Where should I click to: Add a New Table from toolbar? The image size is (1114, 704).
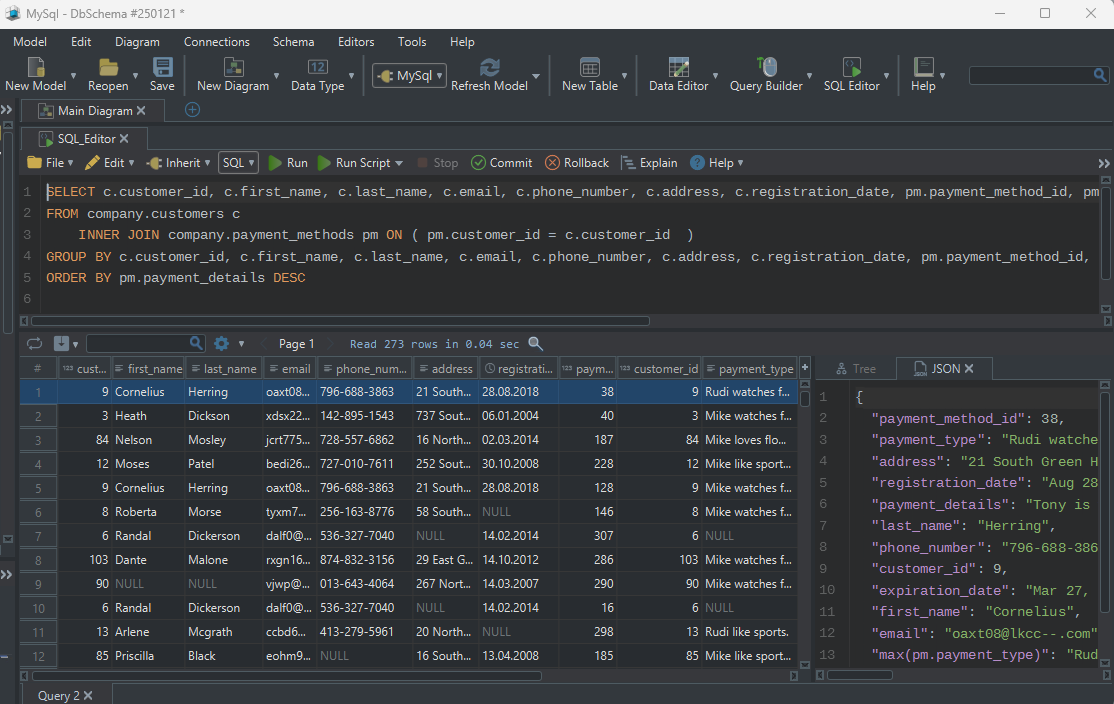click(x=590, y=67)
